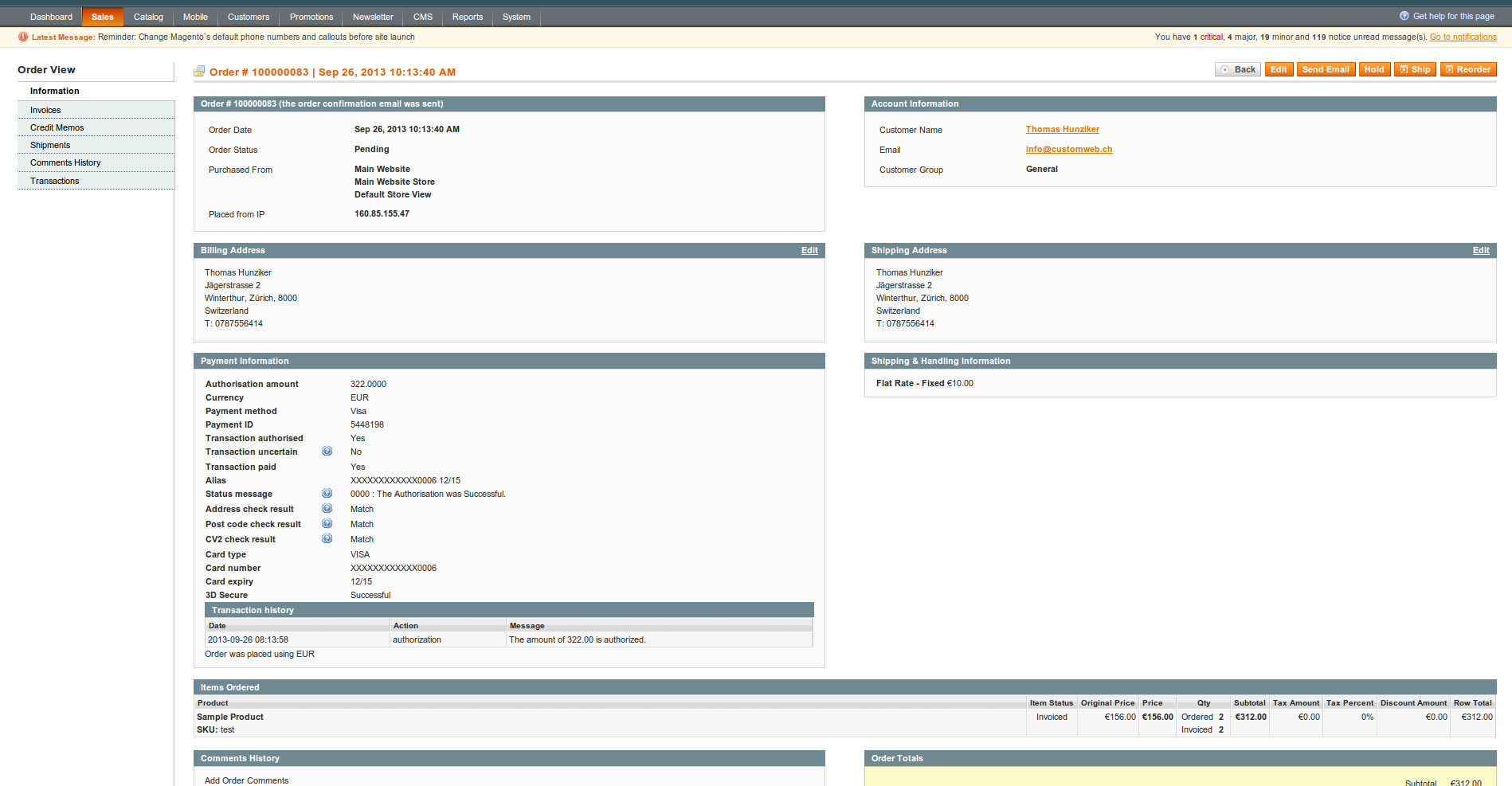The width and height of the screenshot is (1512, 786).
Task: Open the Catalog menu
Action: point(148,17)
